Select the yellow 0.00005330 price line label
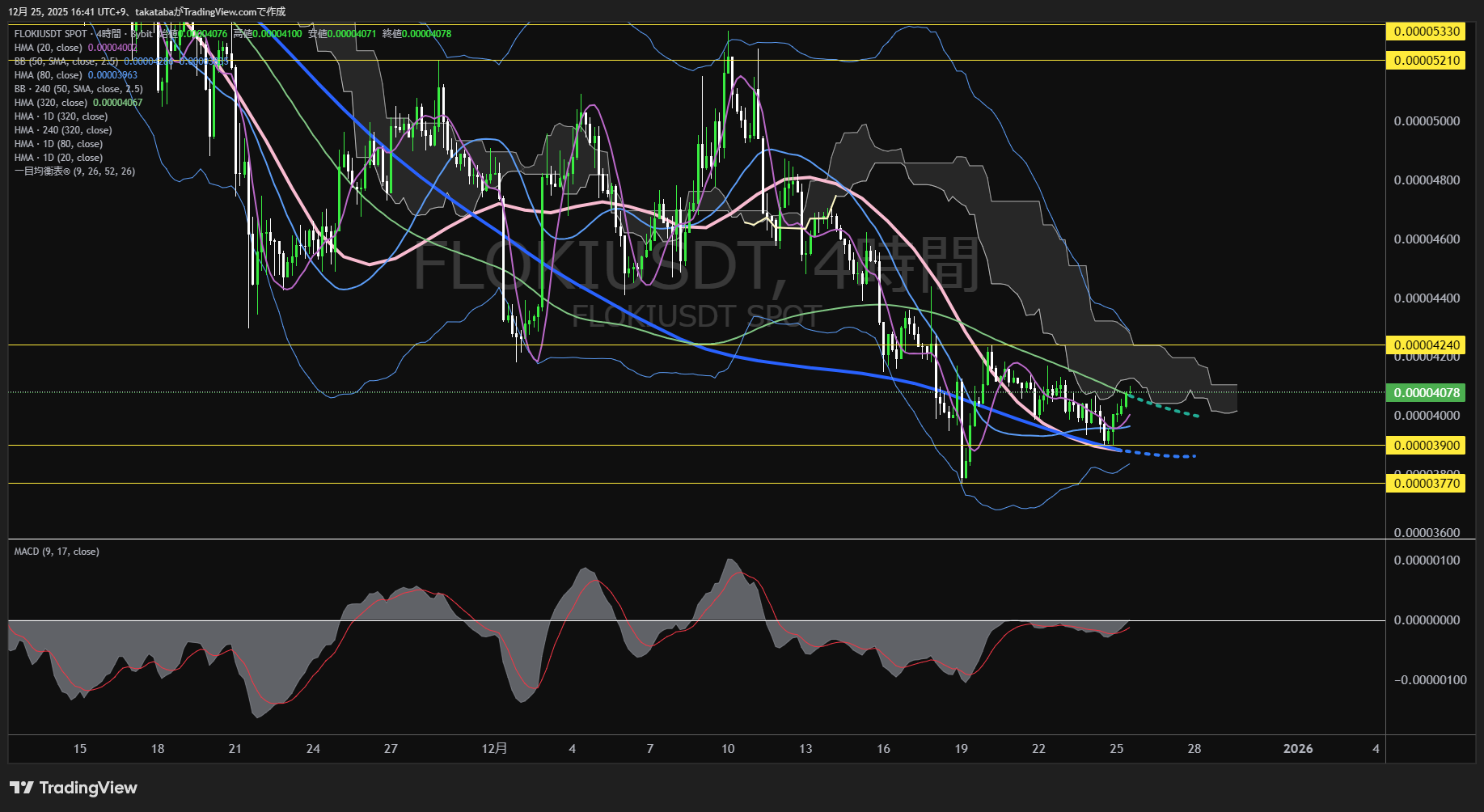 coord(1427,32)
